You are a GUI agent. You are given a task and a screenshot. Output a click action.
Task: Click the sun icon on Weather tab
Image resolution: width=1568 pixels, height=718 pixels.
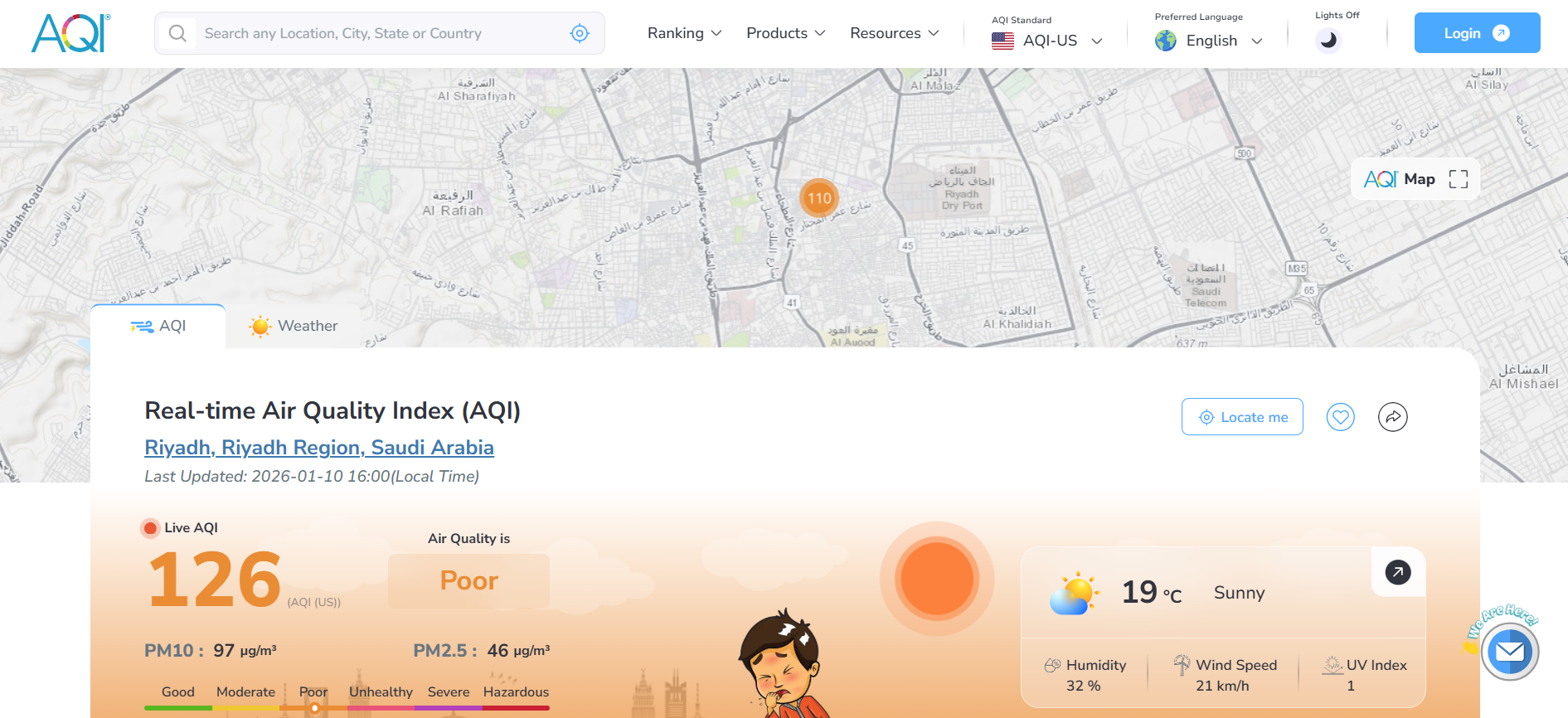tap(260, 326)
